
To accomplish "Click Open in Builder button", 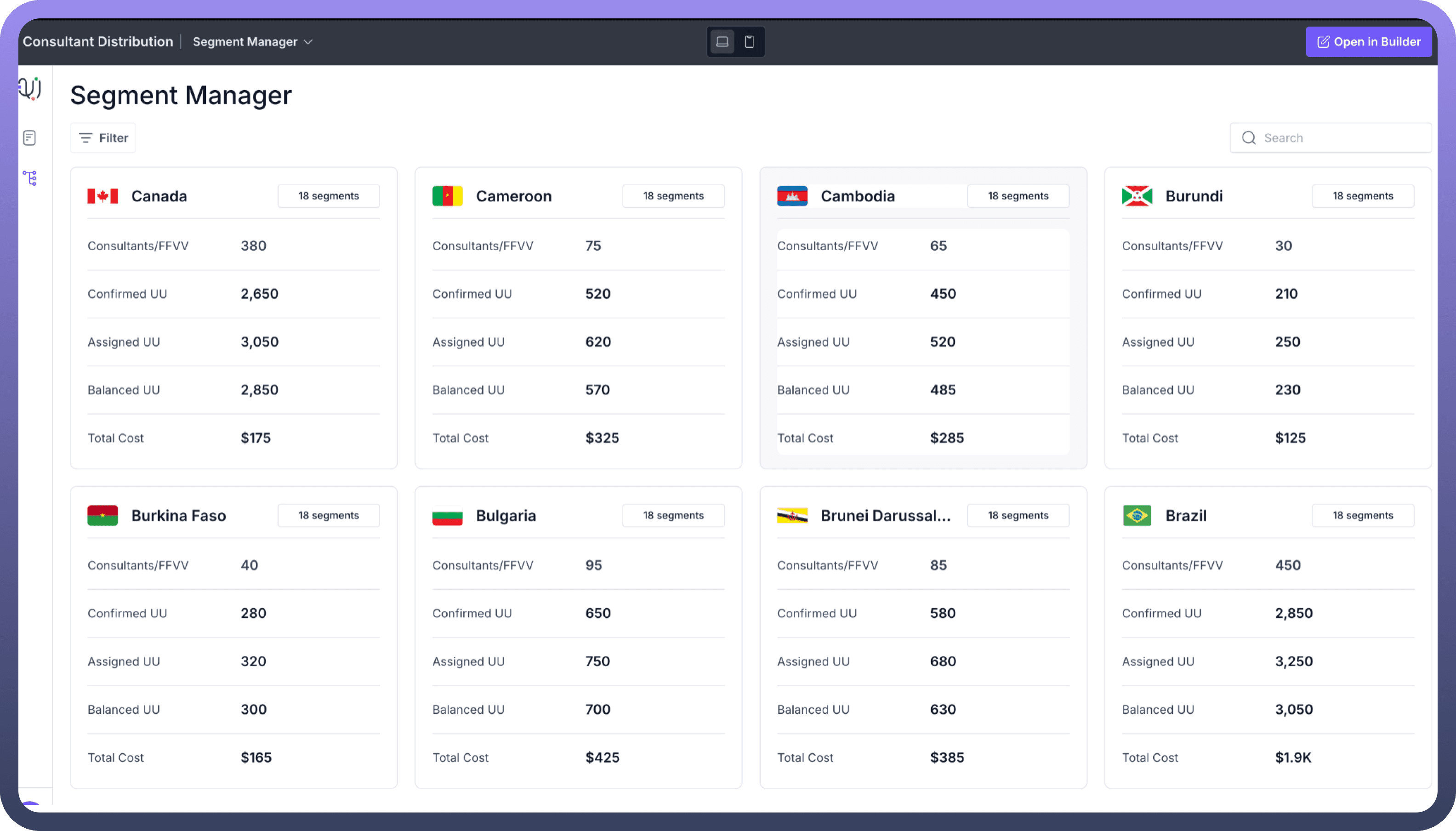I will click(1368, 42).
